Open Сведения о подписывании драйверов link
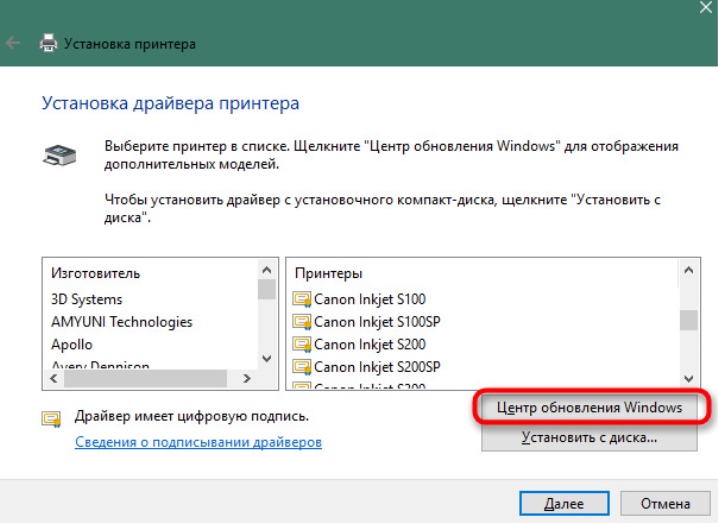This screenshot has height=523, width=718. [198, 442]
